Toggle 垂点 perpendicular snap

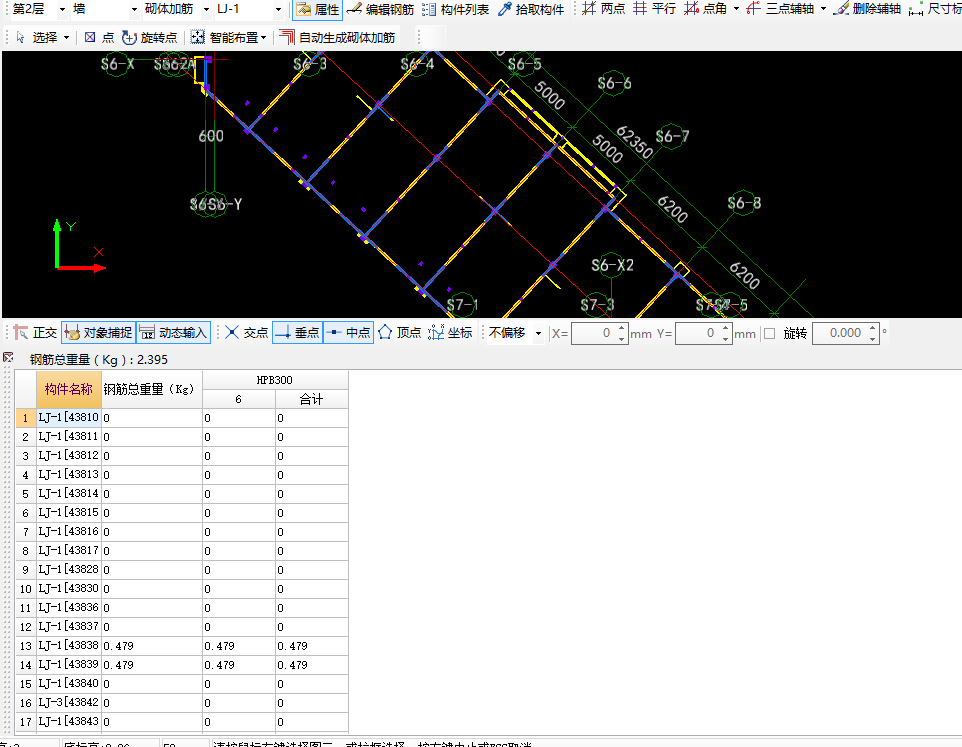[298, 332]
